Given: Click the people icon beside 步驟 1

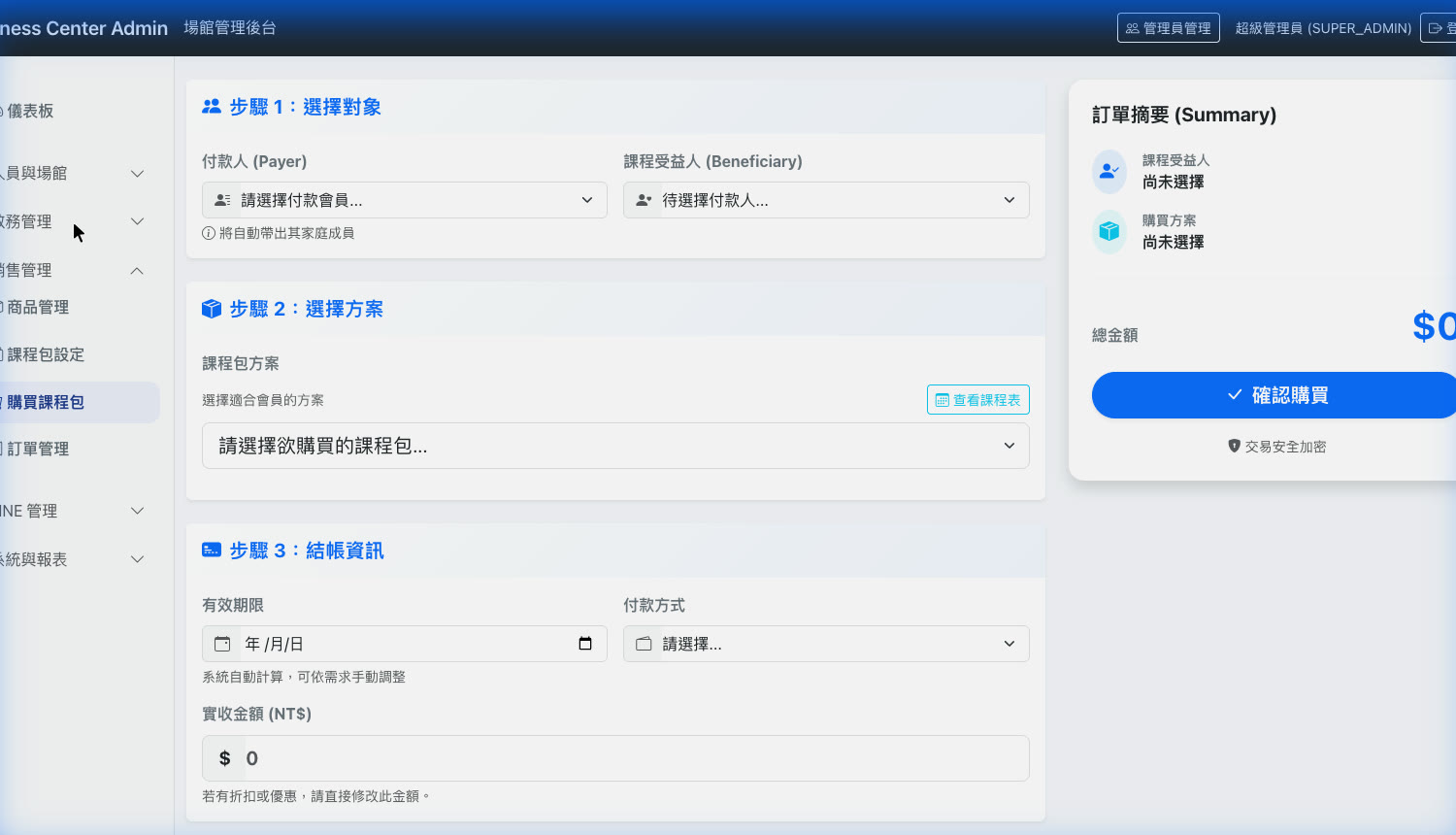Looking at the screenshot, I should click(x=212, y=107).
